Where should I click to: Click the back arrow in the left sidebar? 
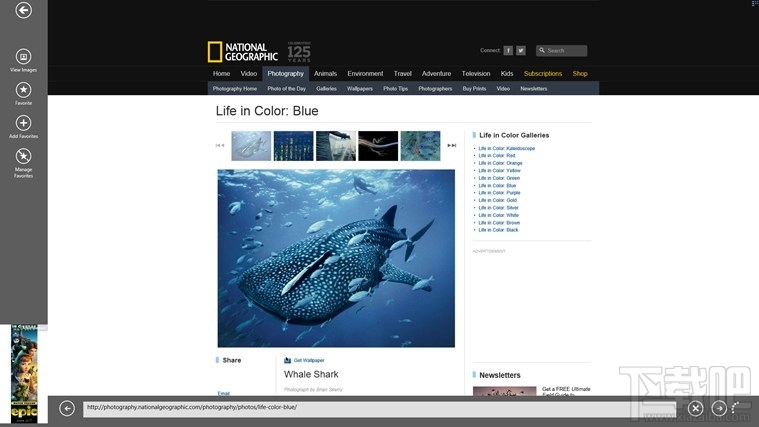(23, 10)
